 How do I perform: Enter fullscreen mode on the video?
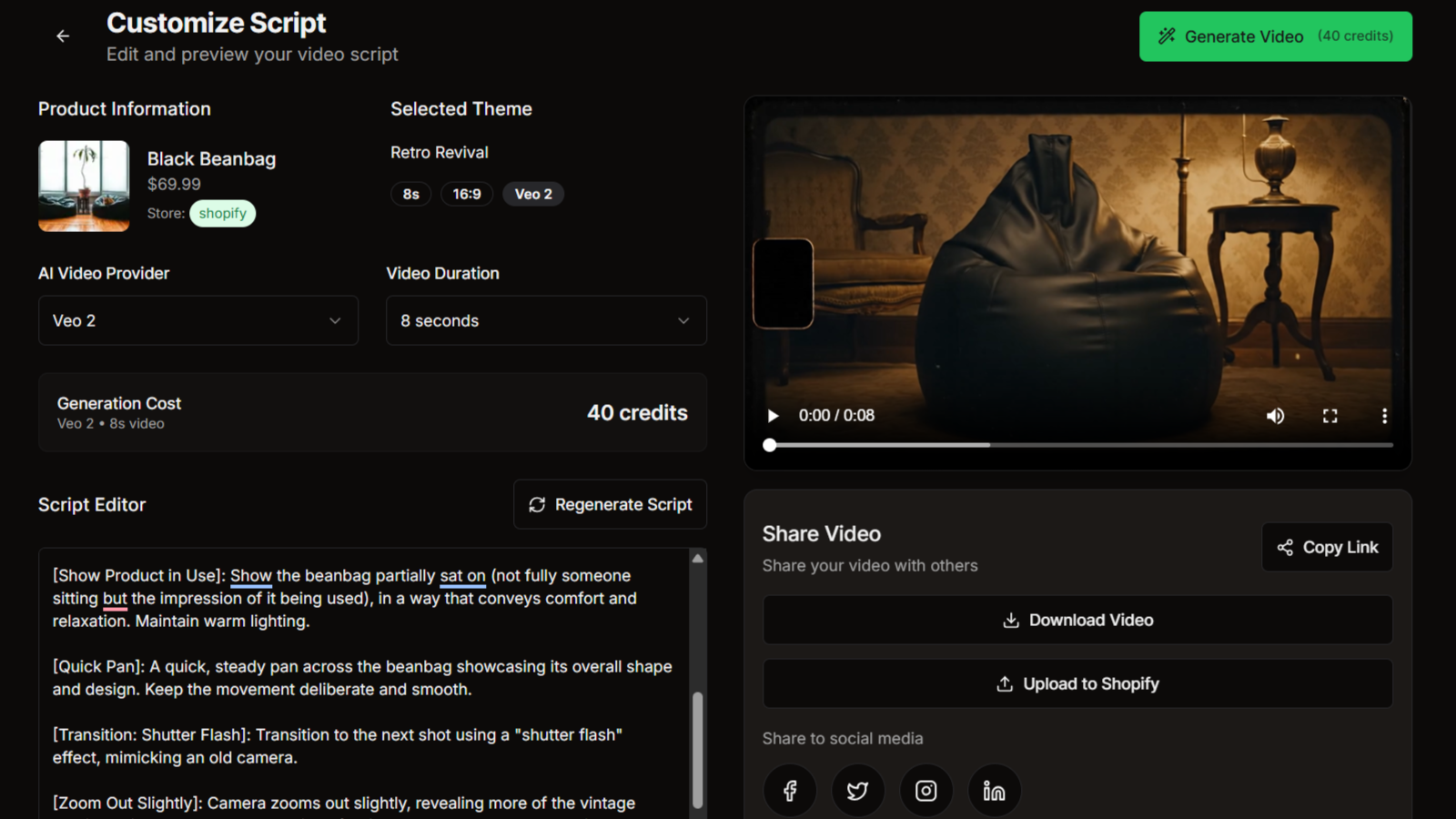(x=1330, y=416)
